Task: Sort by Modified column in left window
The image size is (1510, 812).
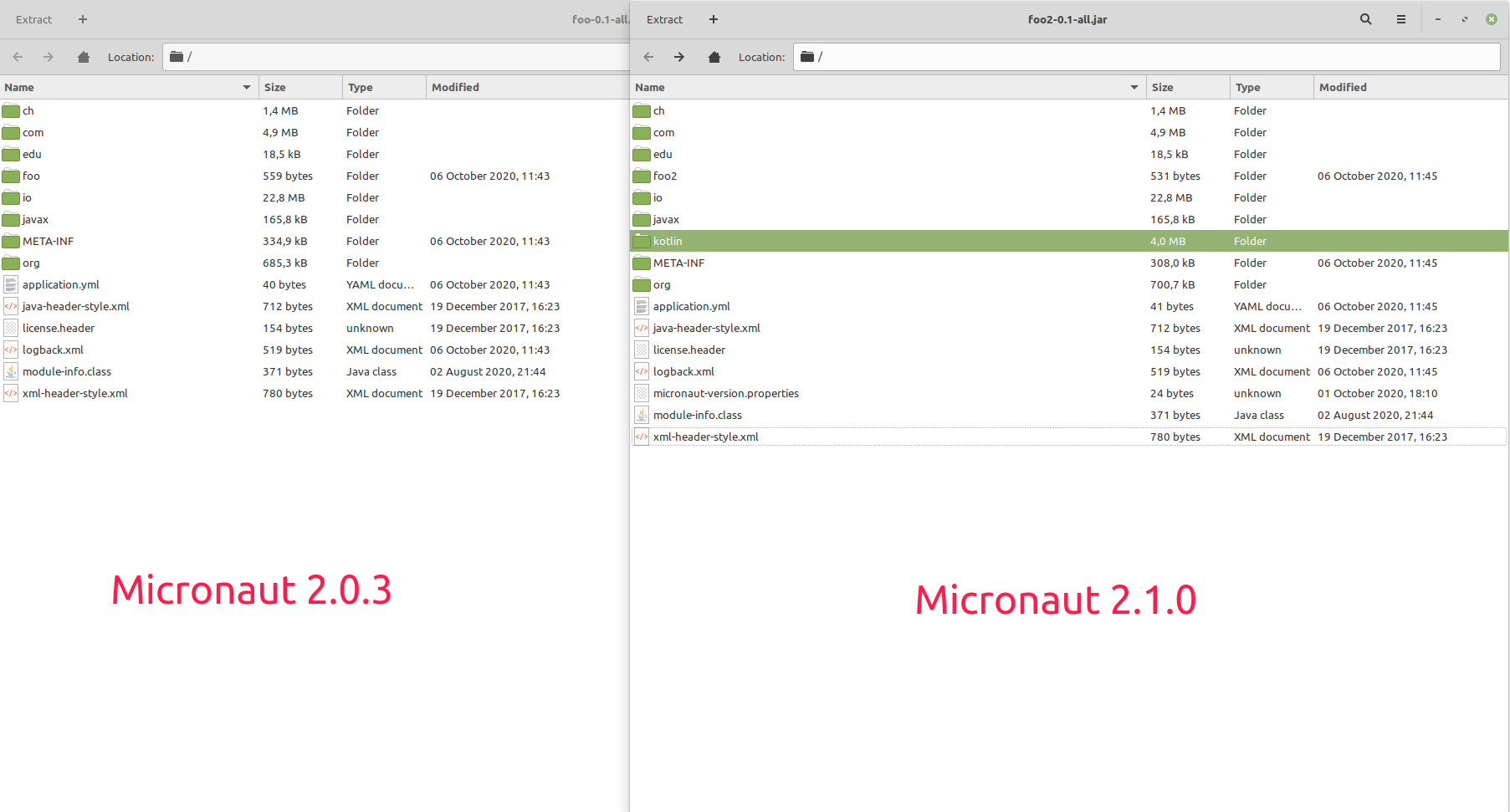Action: coord(528,87)
